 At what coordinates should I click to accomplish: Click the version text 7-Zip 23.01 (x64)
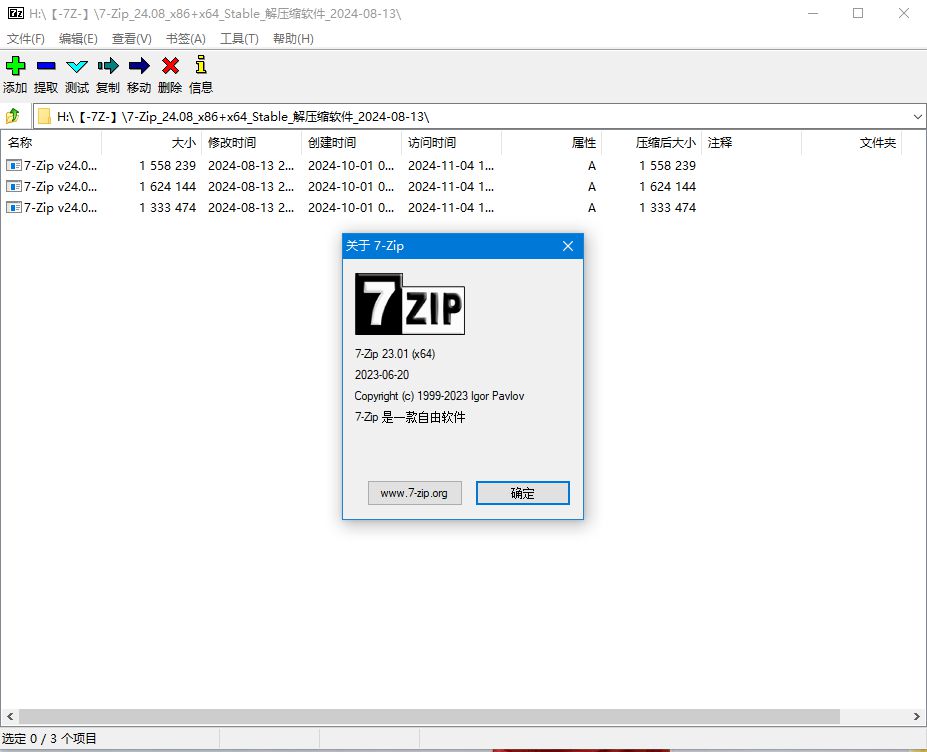click(395, 354)
